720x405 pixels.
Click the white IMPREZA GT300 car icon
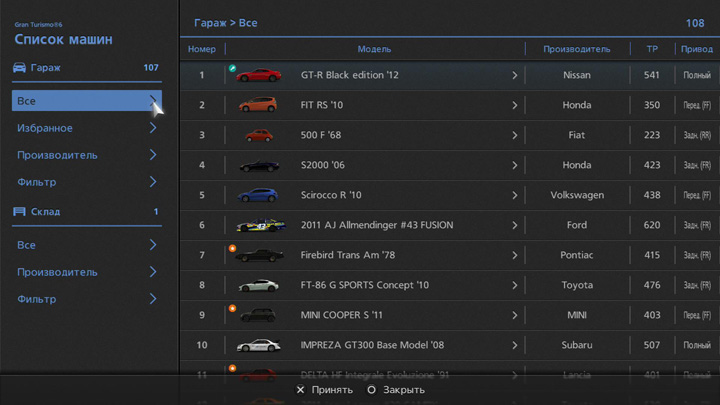coord(258,345)
